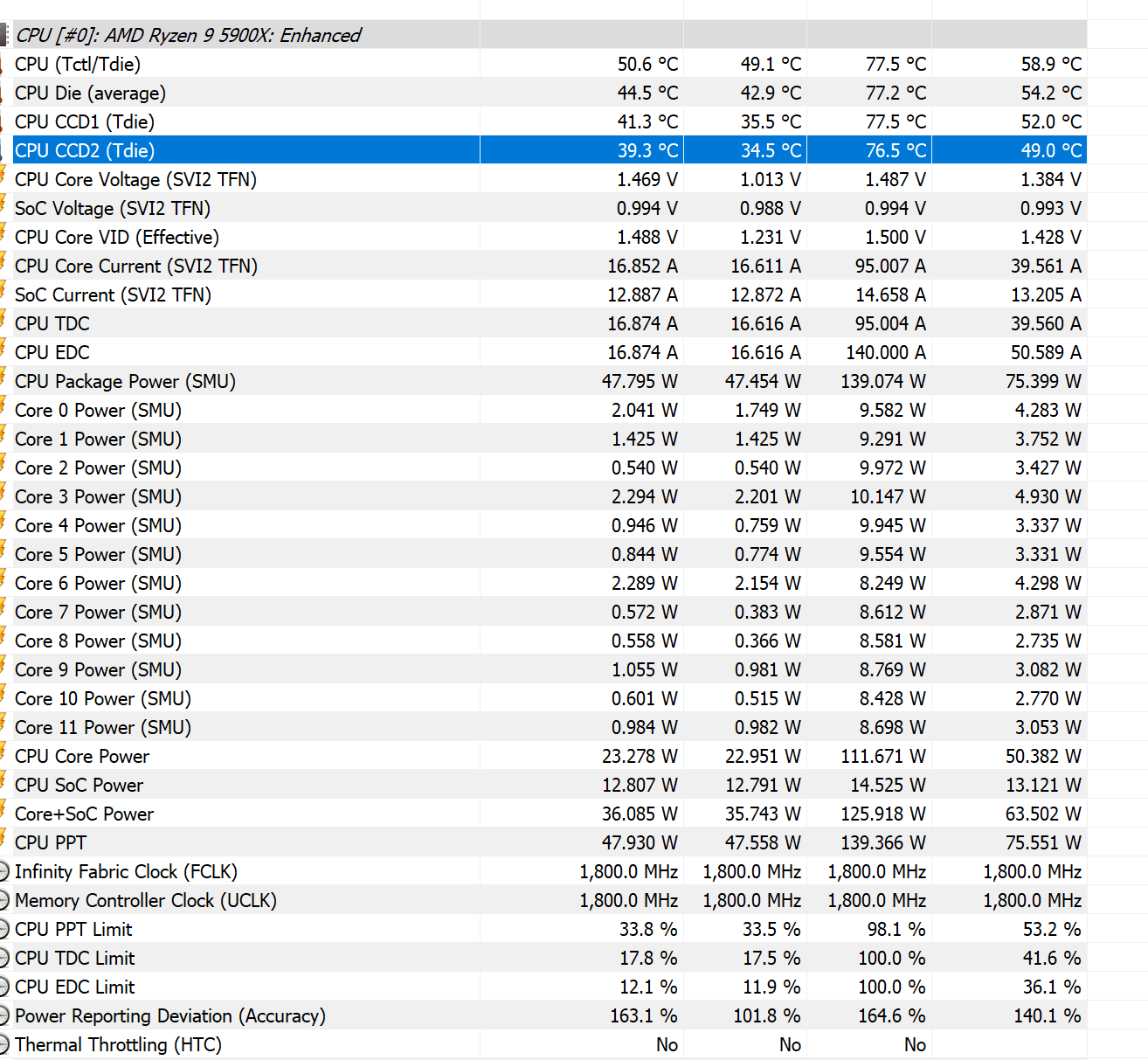Select CPU Core Voltage (SVI2 TFN) label
The image size is (1148, 1060).
(x=135, y=179)
